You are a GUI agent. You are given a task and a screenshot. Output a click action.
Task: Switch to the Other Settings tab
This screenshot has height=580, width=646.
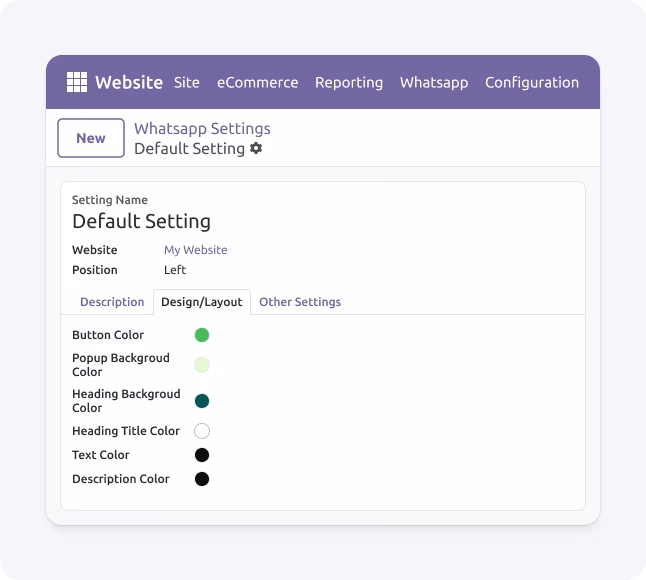tap(300, 302)
